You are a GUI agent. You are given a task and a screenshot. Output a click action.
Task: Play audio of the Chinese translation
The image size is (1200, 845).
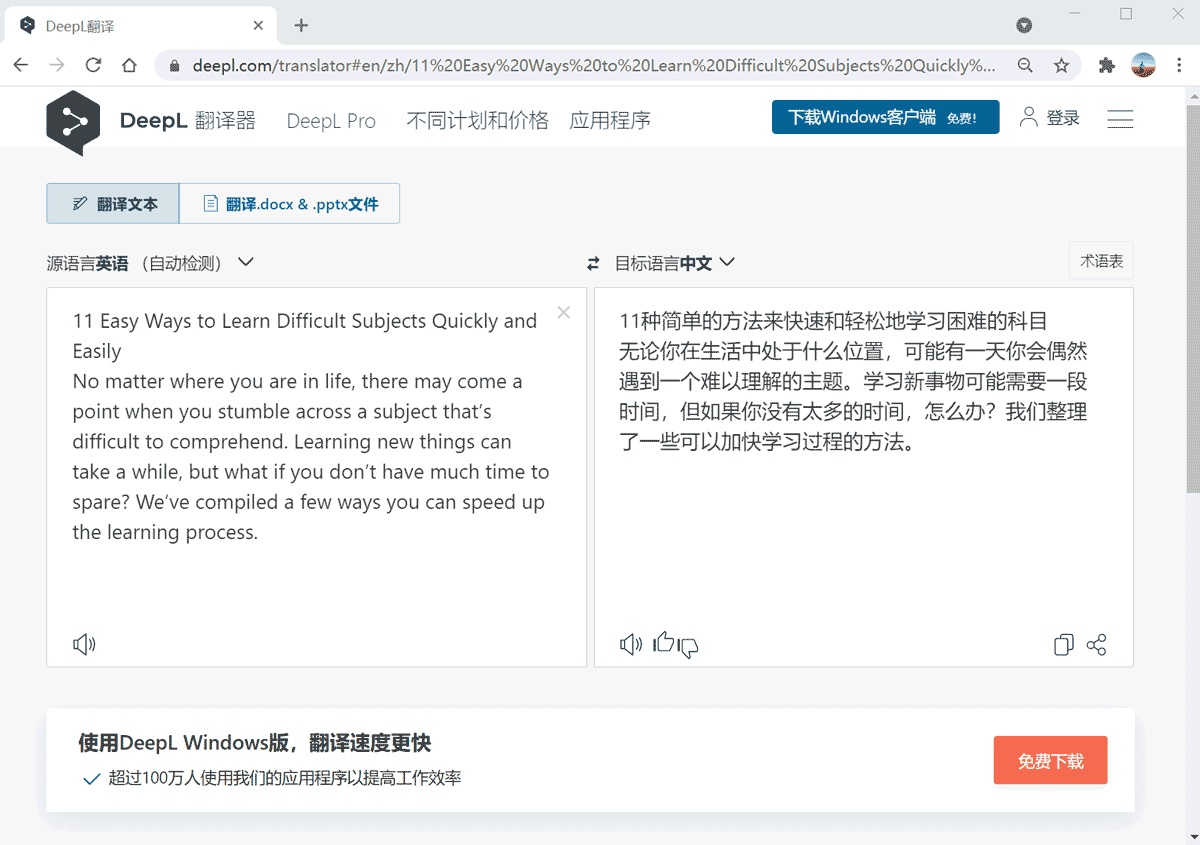[630, 644]
